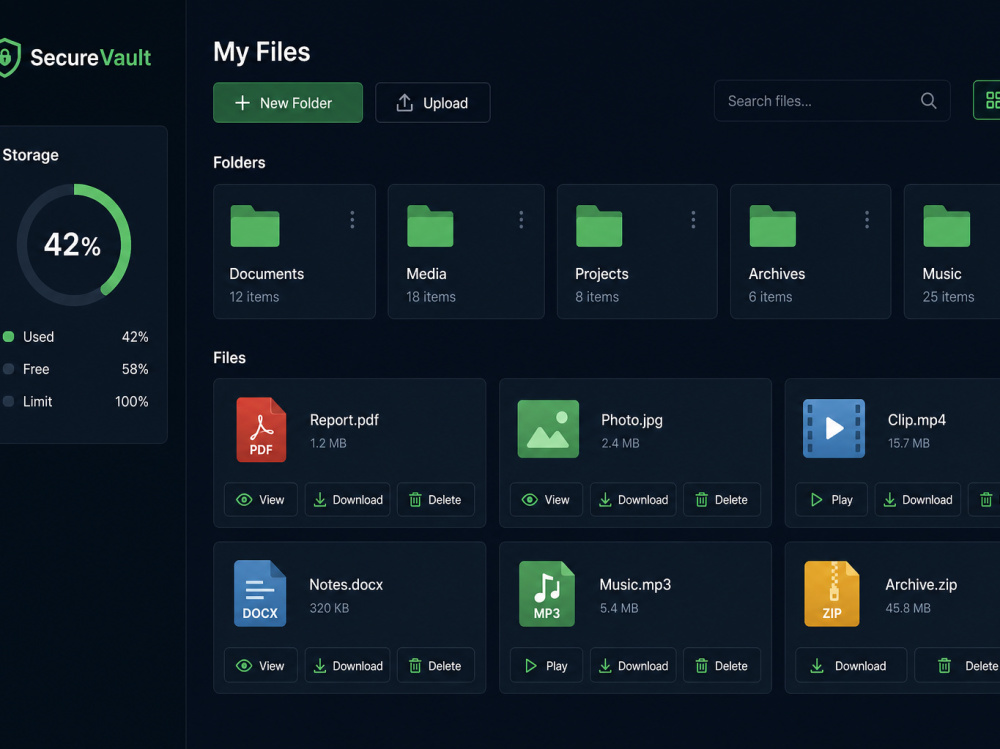Click the Music.mp3 audio file icon
The width and height of the screenshot is (1000, 749).
pyautogui.click(x=547, y=593)
